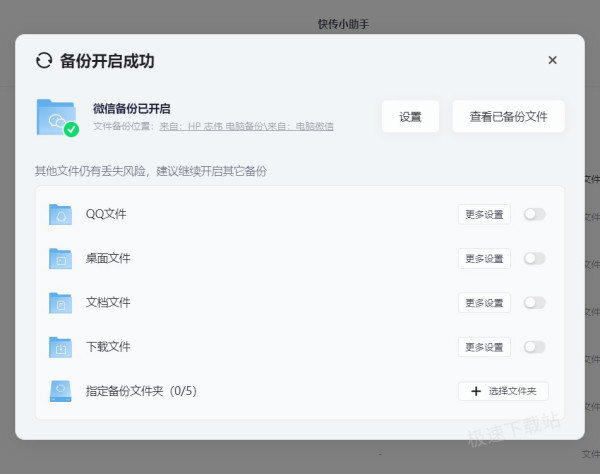Click the 指定备份文件夹 drive icon

60,391
